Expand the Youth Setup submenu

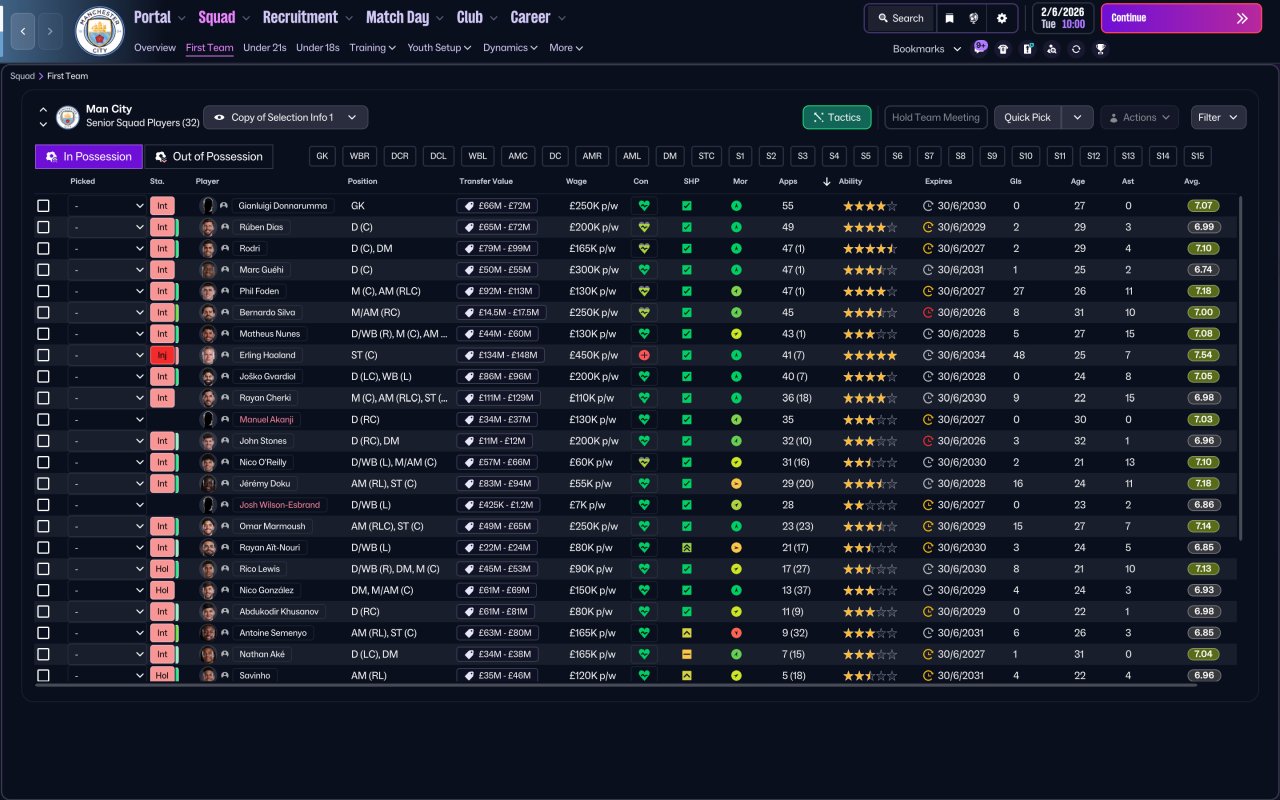439,47
